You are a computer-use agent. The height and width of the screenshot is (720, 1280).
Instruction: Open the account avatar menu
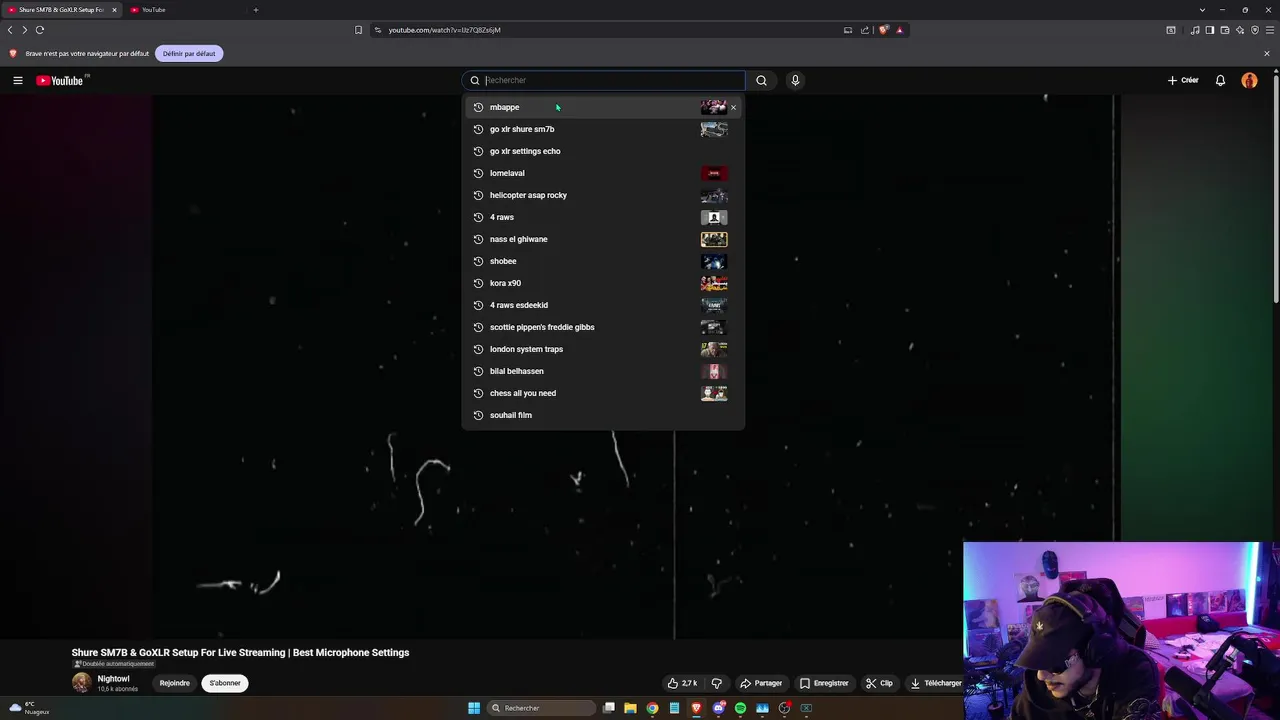pos(1249,80)
